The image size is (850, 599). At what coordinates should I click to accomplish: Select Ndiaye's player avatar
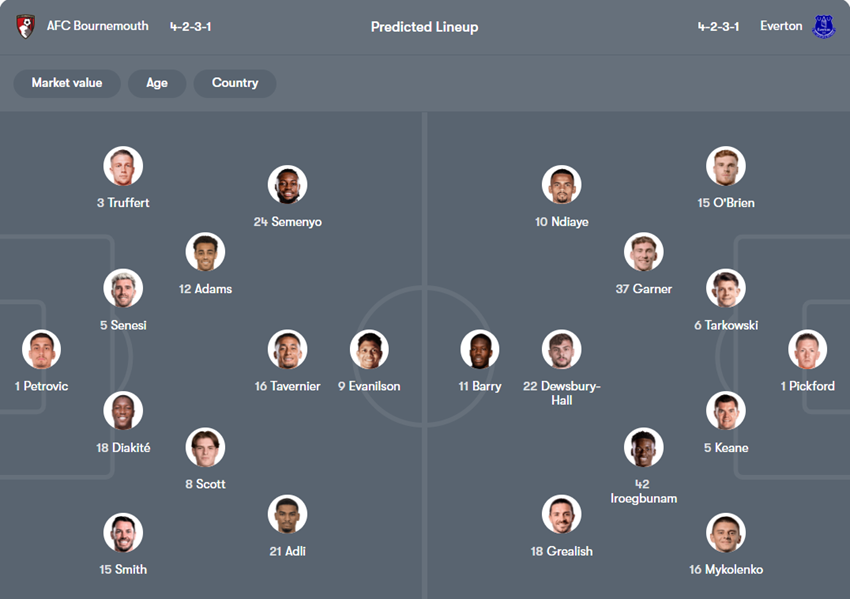(562, 186)
